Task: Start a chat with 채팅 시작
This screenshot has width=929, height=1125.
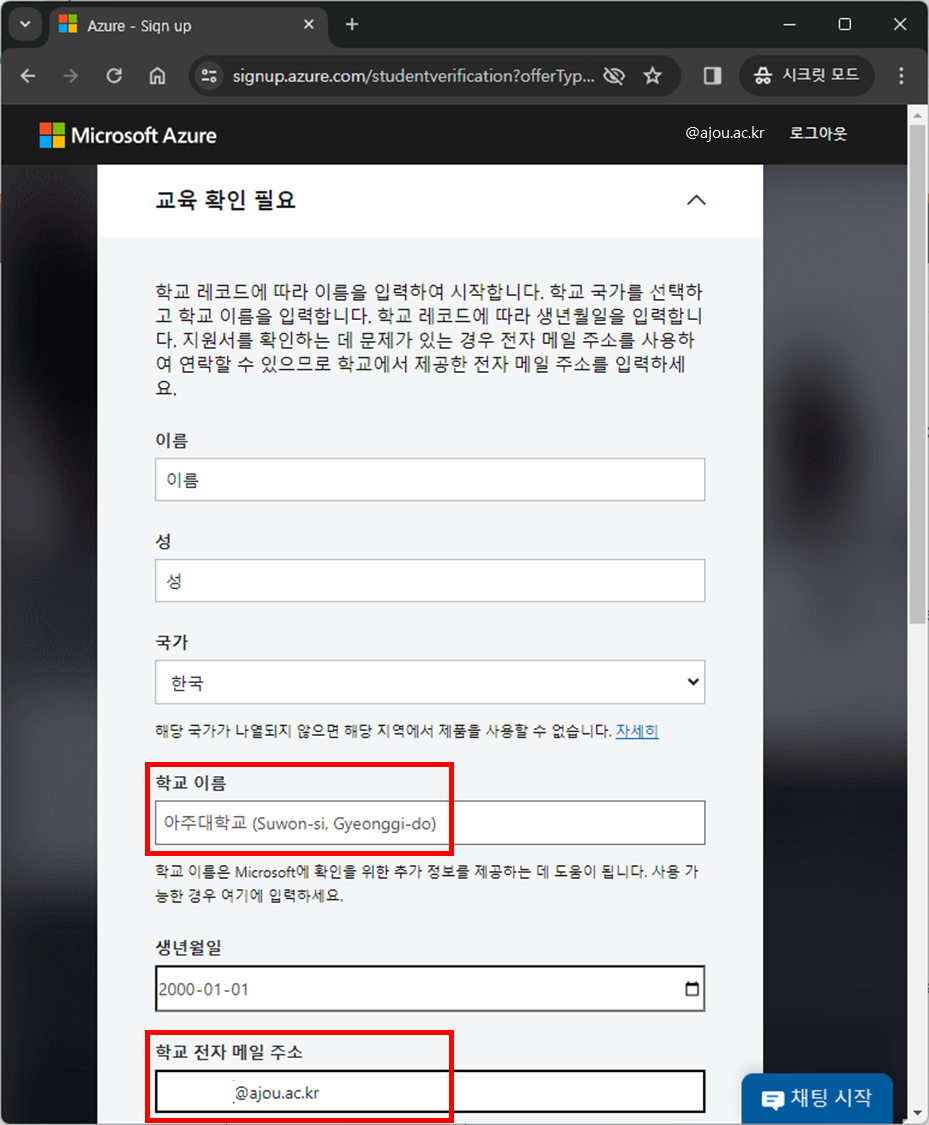Action: (x=817, y=1098)
